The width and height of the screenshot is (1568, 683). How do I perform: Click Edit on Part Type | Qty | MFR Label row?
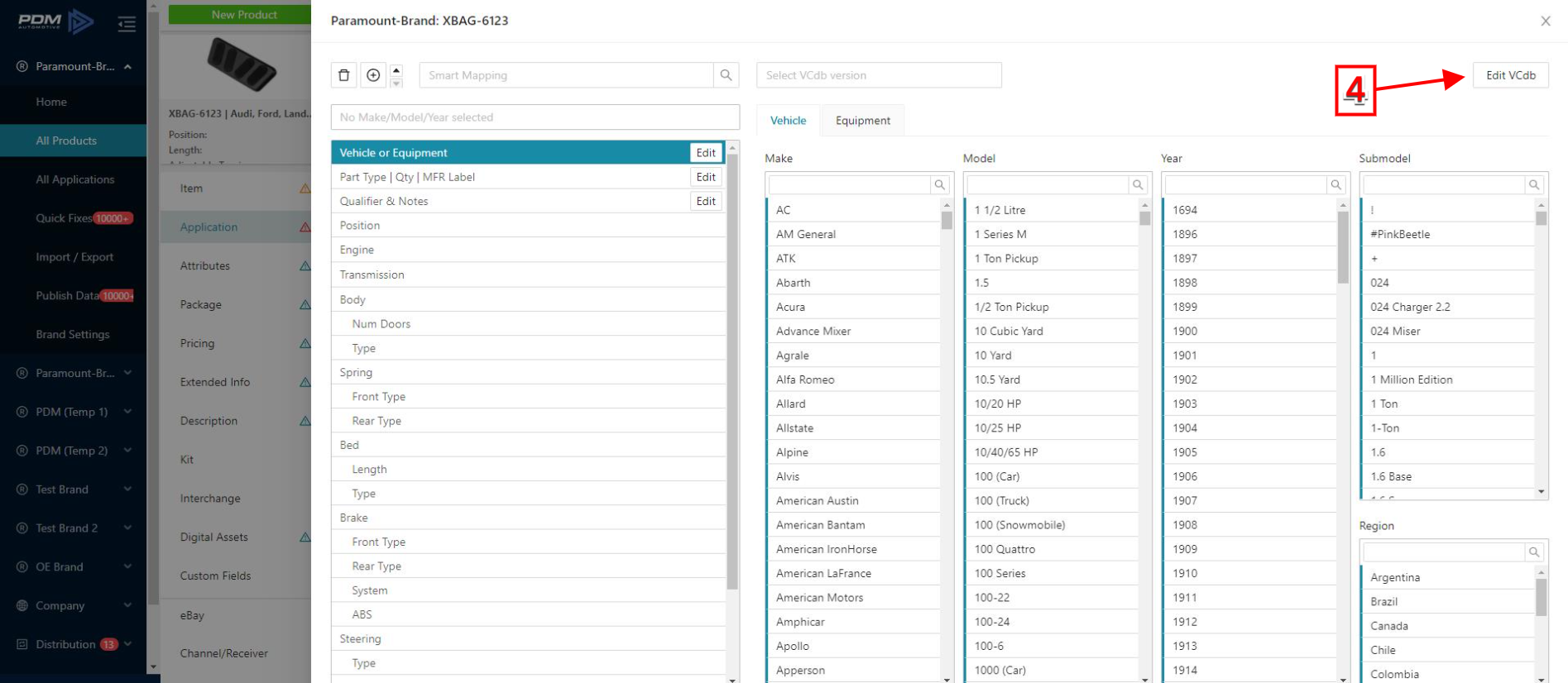pos(706,177)
